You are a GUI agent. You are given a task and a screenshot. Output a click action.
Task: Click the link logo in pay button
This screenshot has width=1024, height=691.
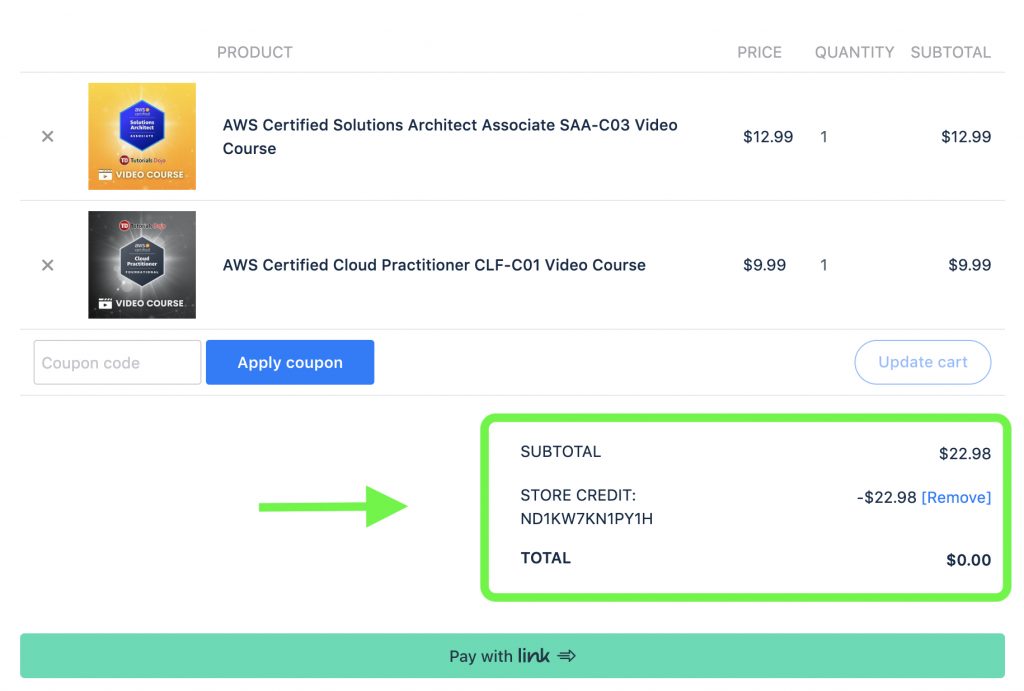(534, 656)
